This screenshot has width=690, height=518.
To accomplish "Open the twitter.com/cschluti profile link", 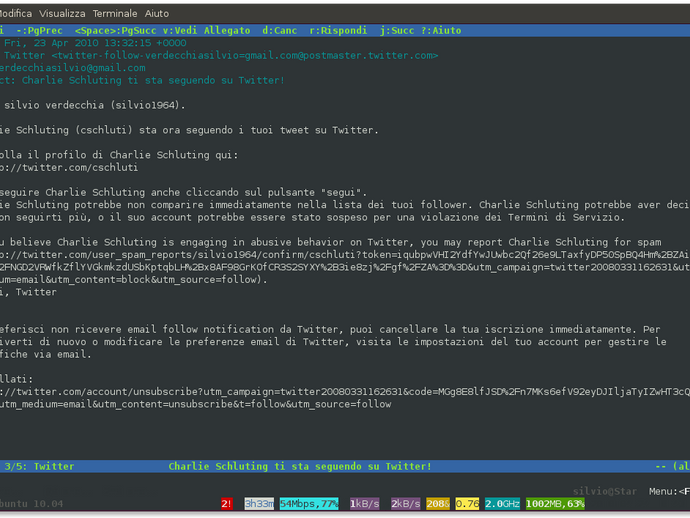I will (x=69, y=168).
